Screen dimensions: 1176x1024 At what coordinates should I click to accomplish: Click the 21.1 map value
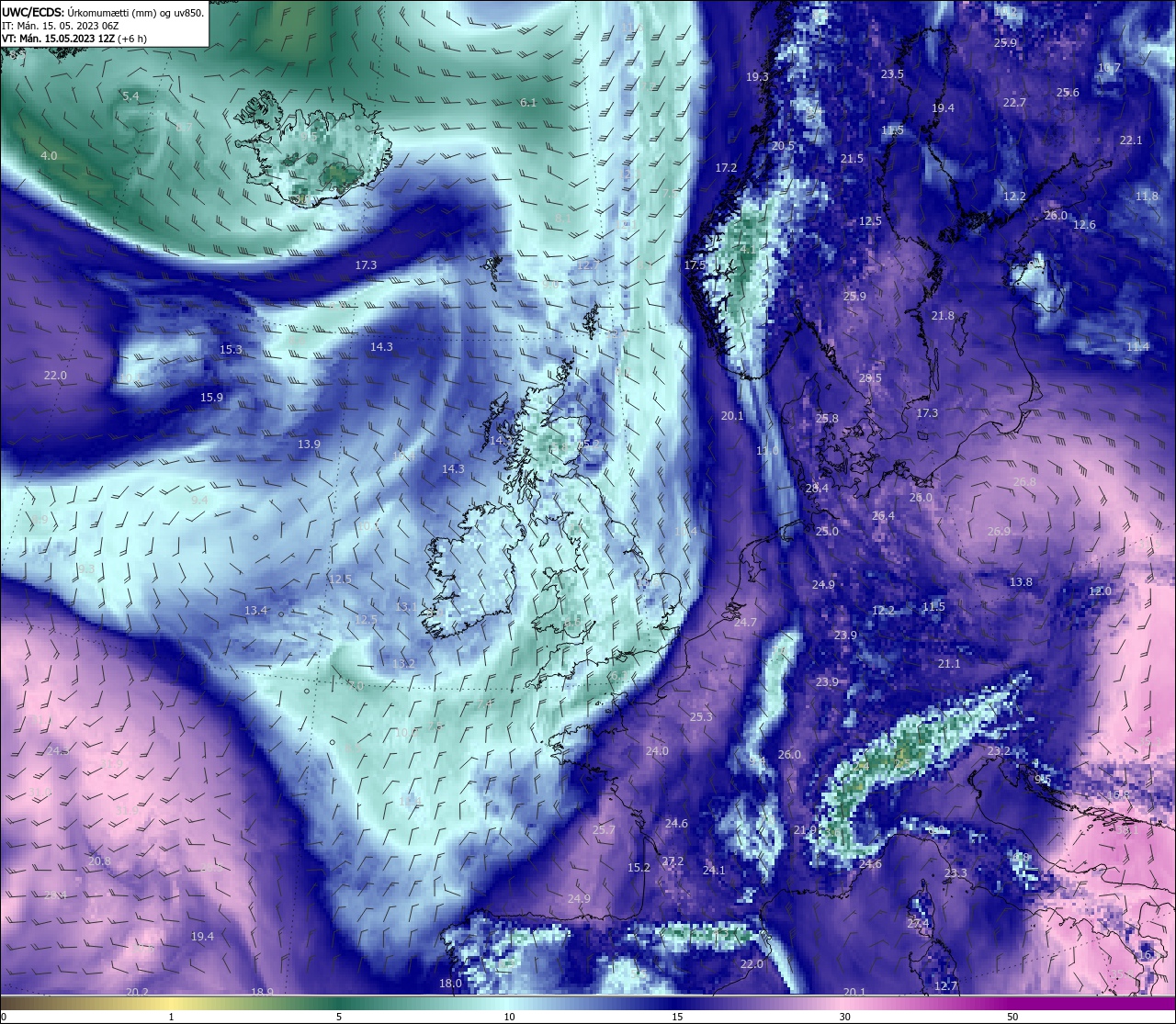point(949,664)
